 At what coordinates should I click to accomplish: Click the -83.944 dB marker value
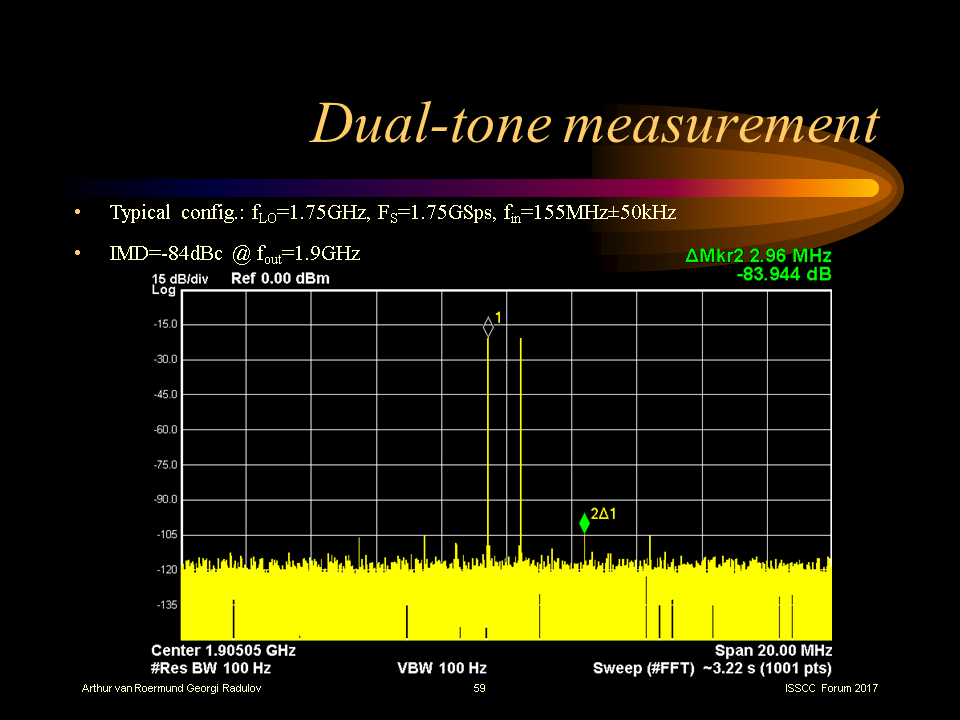[x=783, y=273]
